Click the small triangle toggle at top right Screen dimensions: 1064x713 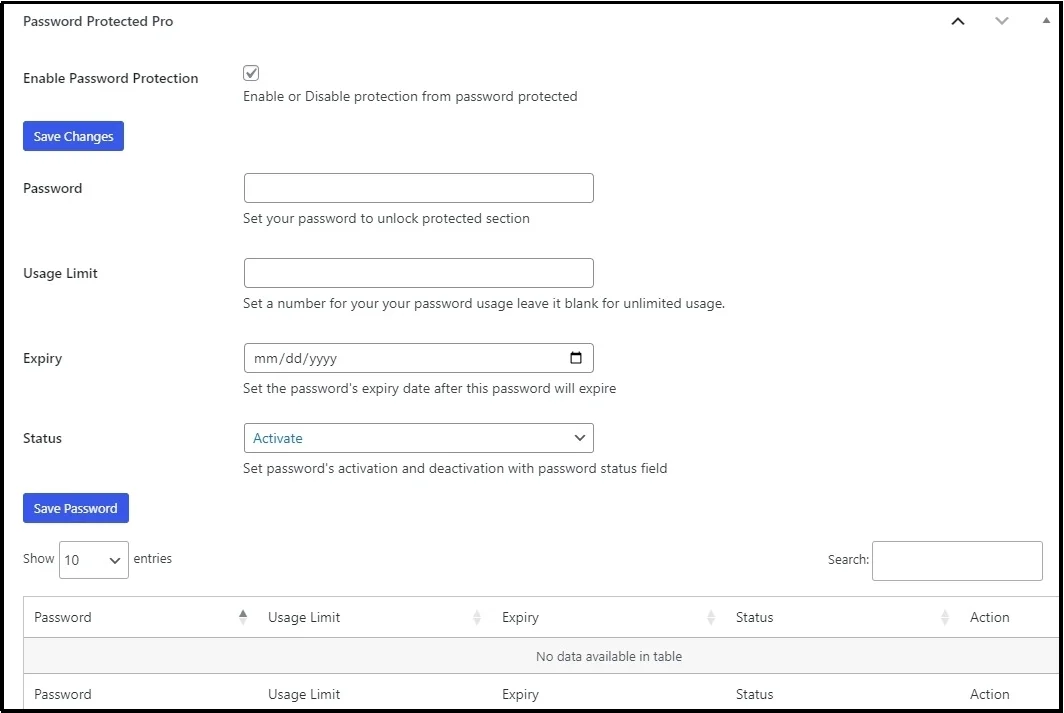pyautogui.click(x=1047, y=20)
